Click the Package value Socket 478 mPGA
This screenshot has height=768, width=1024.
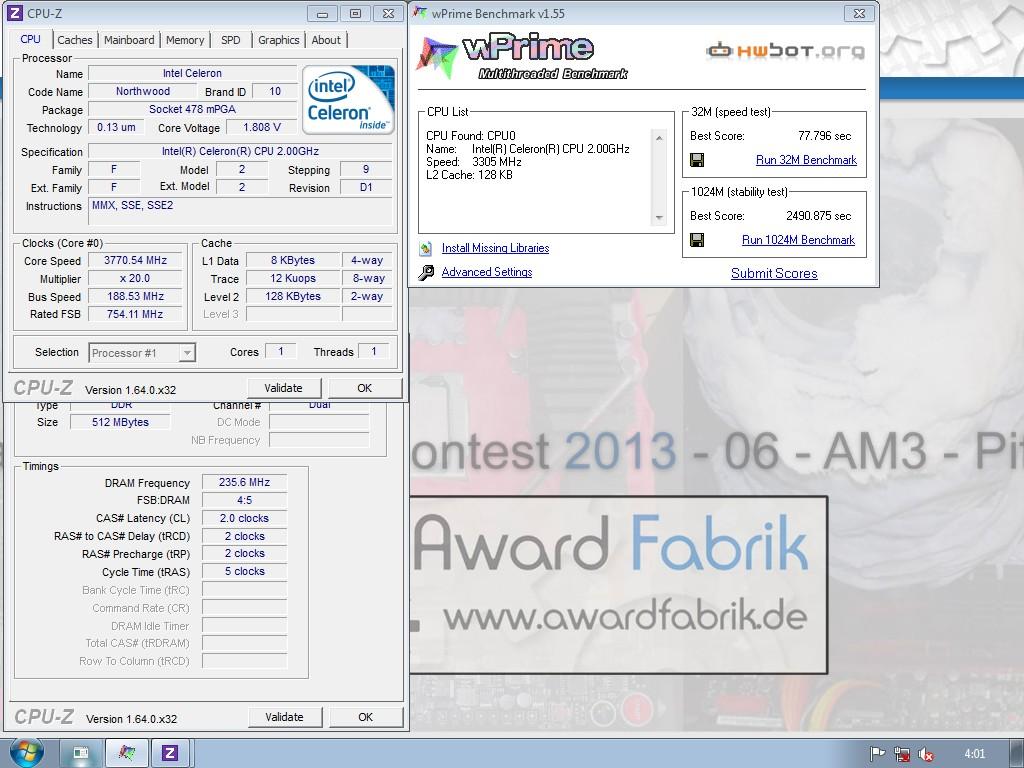pyautogui.click(x=192, y=109)
